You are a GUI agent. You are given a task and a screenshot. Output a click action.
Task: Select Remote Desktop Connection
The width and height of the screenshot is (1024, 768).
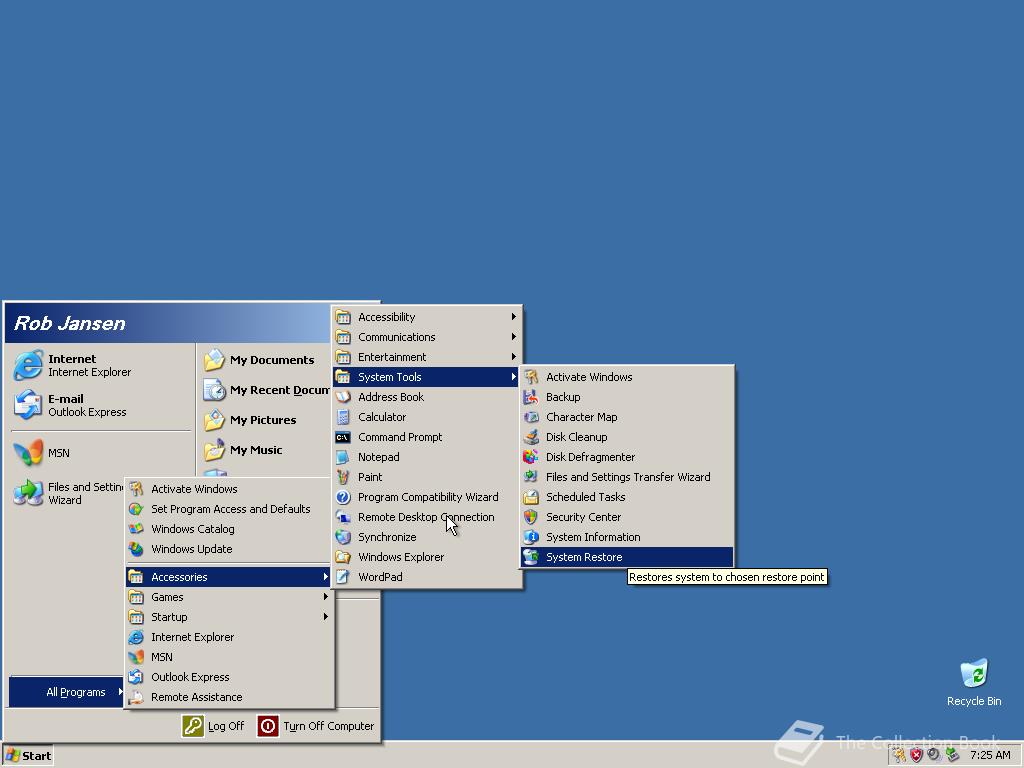click(426, 517)
